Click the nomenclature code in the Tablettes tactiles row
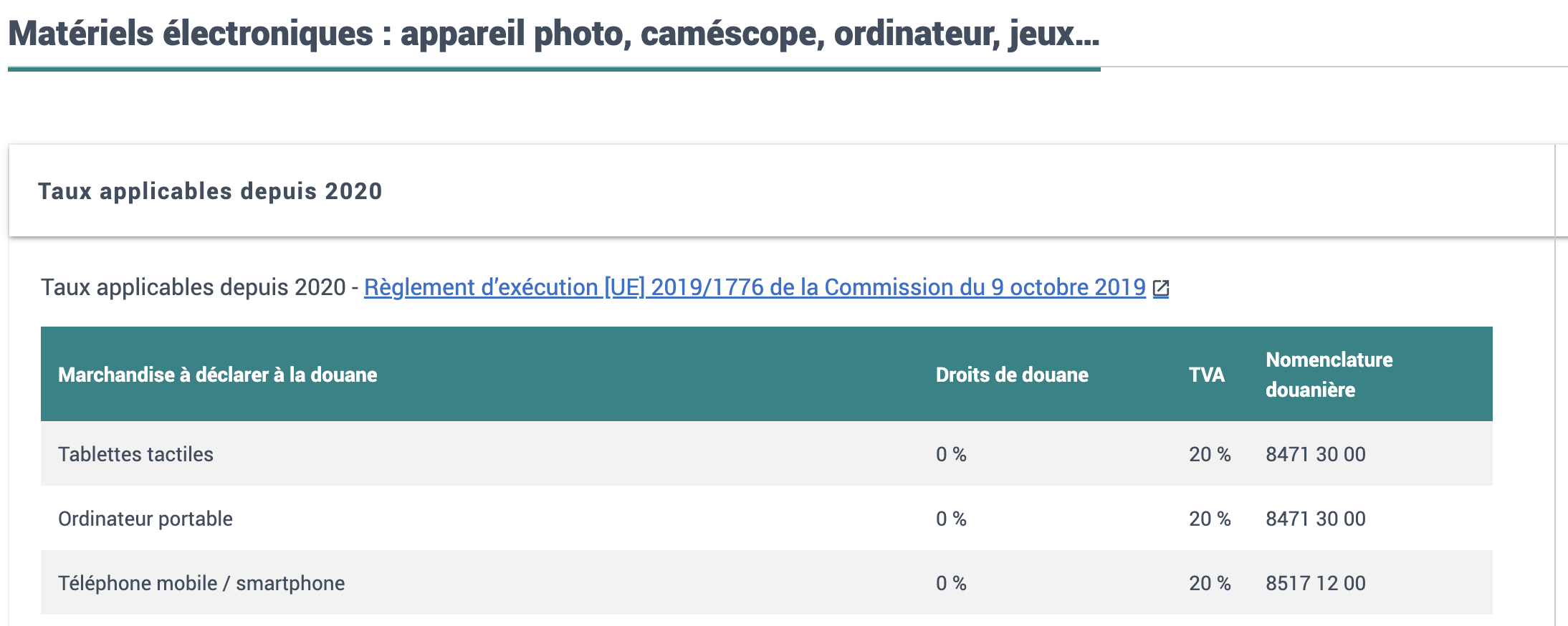The height and width of the screenshot is (626, 1568). click(x=1315, y=454)
